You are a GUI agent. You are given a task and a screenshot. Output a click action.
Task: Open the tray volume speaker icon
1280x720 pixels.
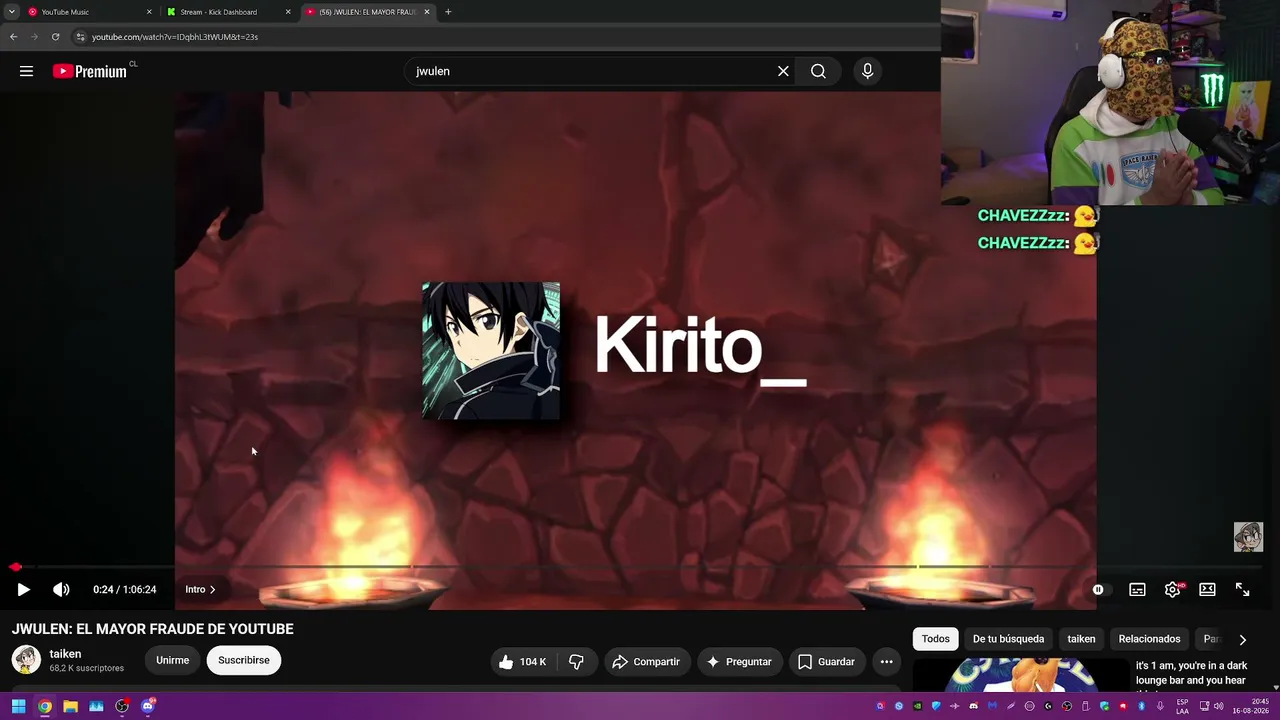(x=1218, y=706)
